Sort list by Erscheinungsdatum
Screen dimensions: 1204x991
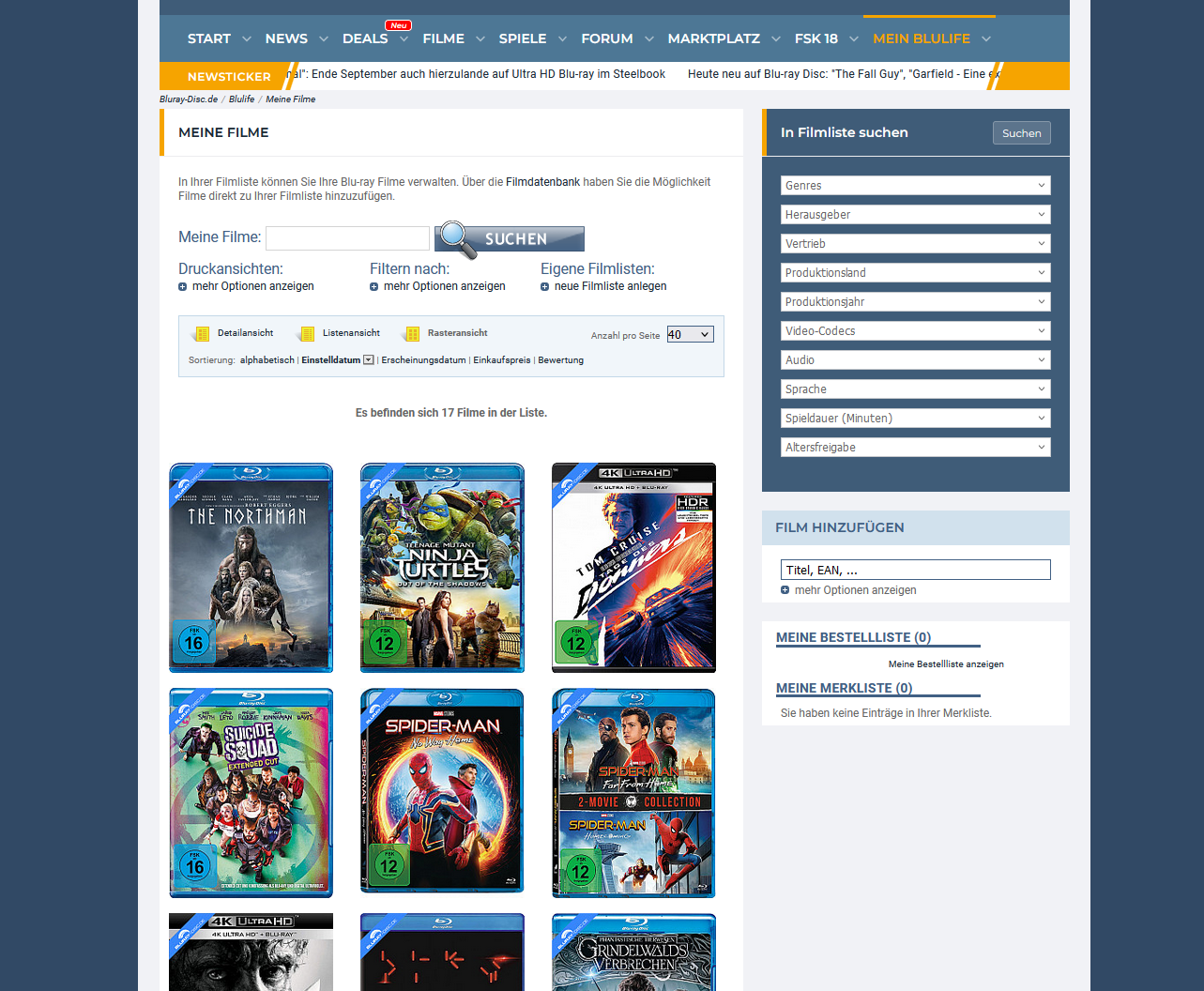(x=423, y=360)
